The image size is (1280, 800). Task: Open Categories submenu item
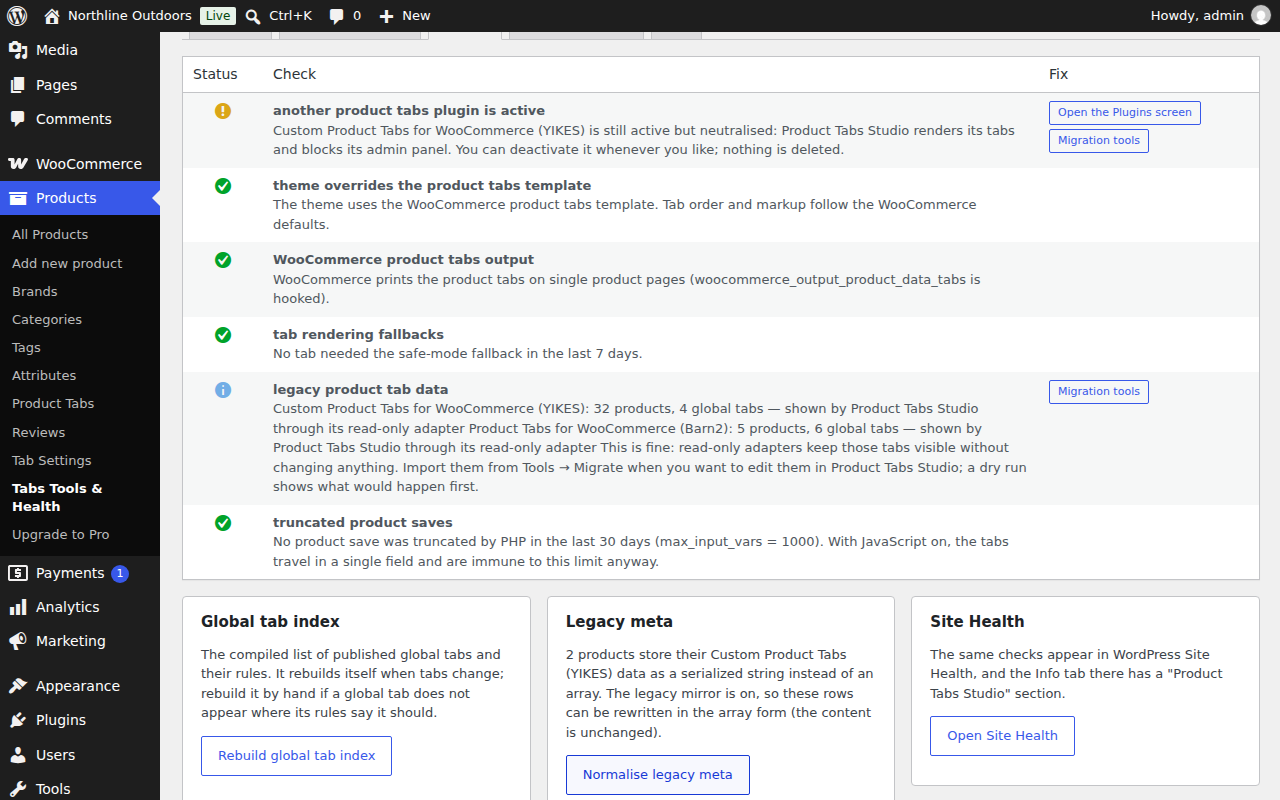coord(47,320)
